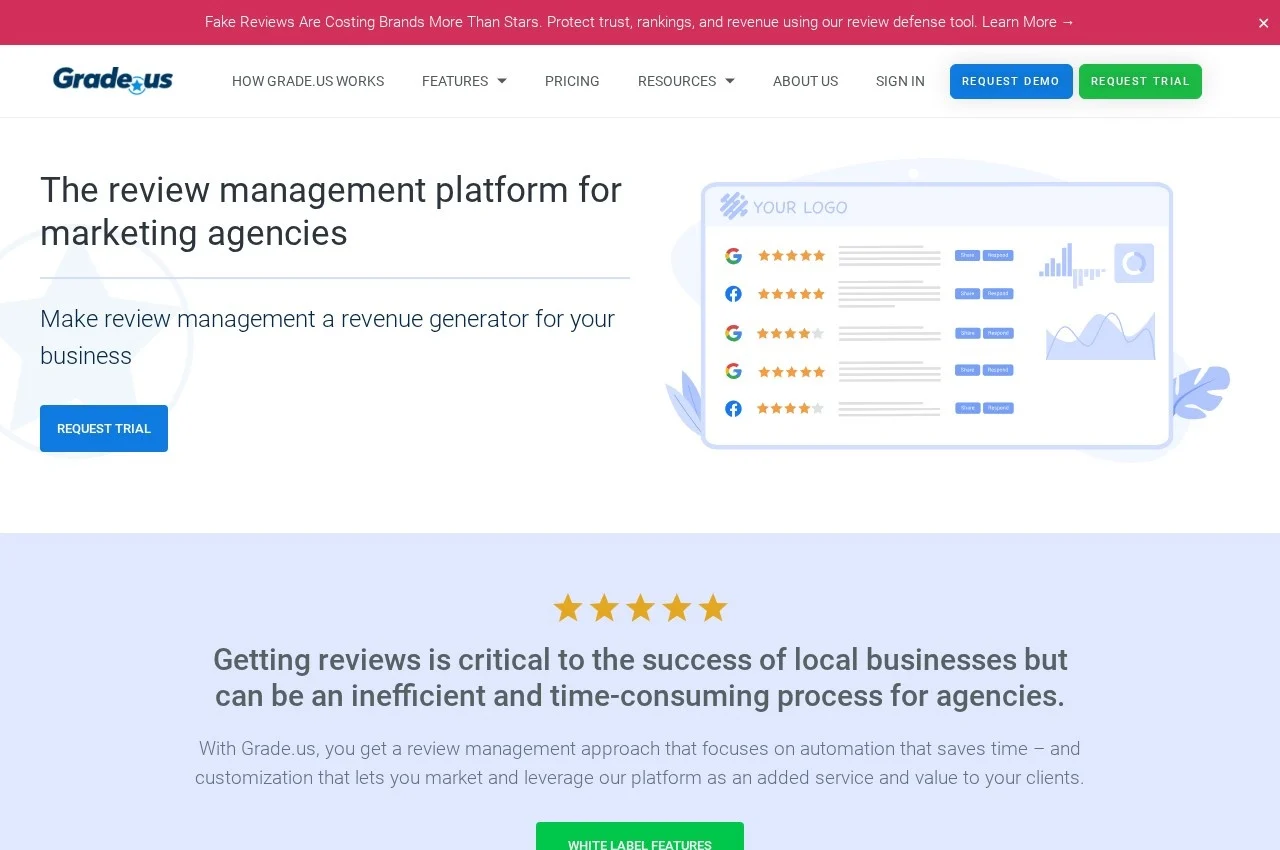Go to homepage via Grade.us logo
The height and width of the screenshot is (850, 1280).
point(113,80)
